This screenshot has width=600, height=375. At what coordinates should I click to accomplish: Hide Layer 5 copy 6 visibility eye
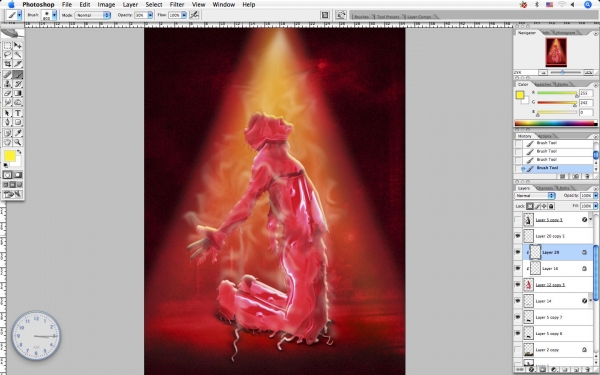pyautogui.click(x=518, y=333)
